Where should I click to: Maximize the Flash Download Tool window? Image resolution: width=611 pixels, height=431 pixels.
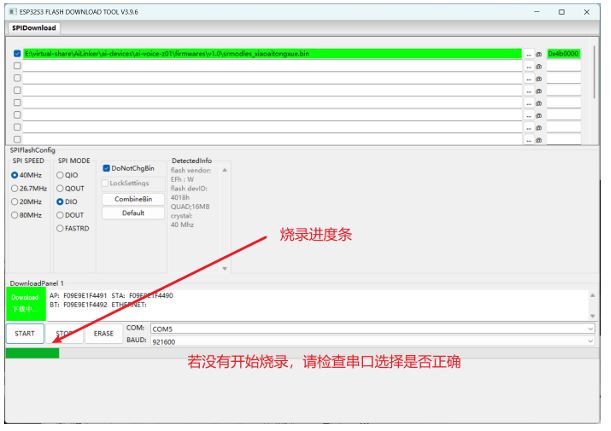[562, 12]
